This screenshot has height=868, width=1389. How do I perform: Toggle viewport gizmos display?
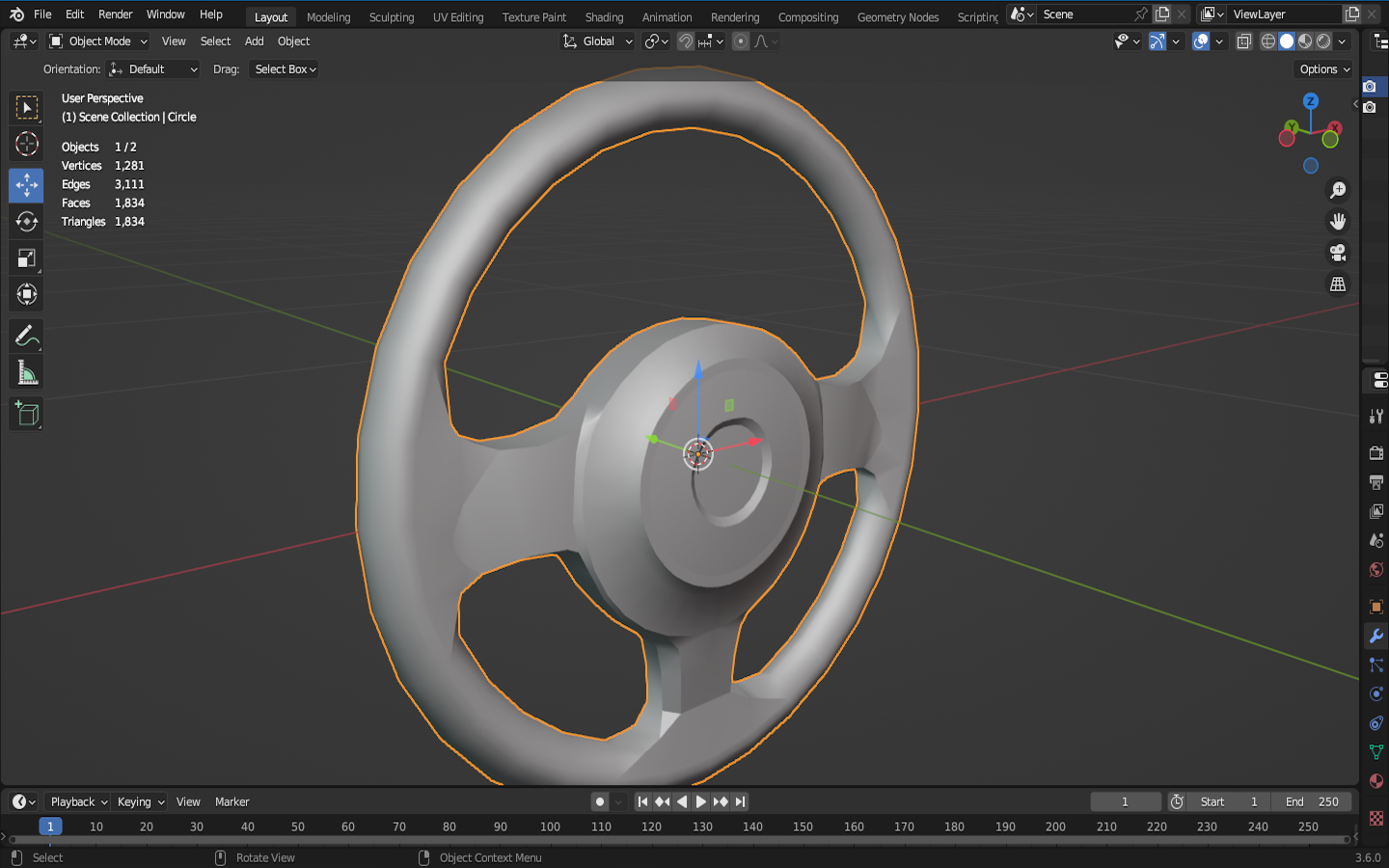(x=1157, y=41)
